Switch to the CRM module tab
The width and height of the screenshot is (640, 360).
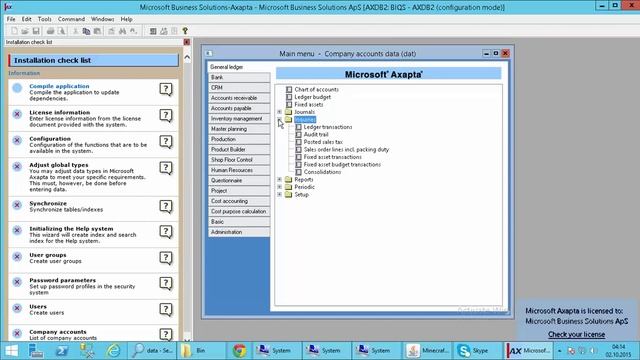pyautogui.click(x=239, y=88)
